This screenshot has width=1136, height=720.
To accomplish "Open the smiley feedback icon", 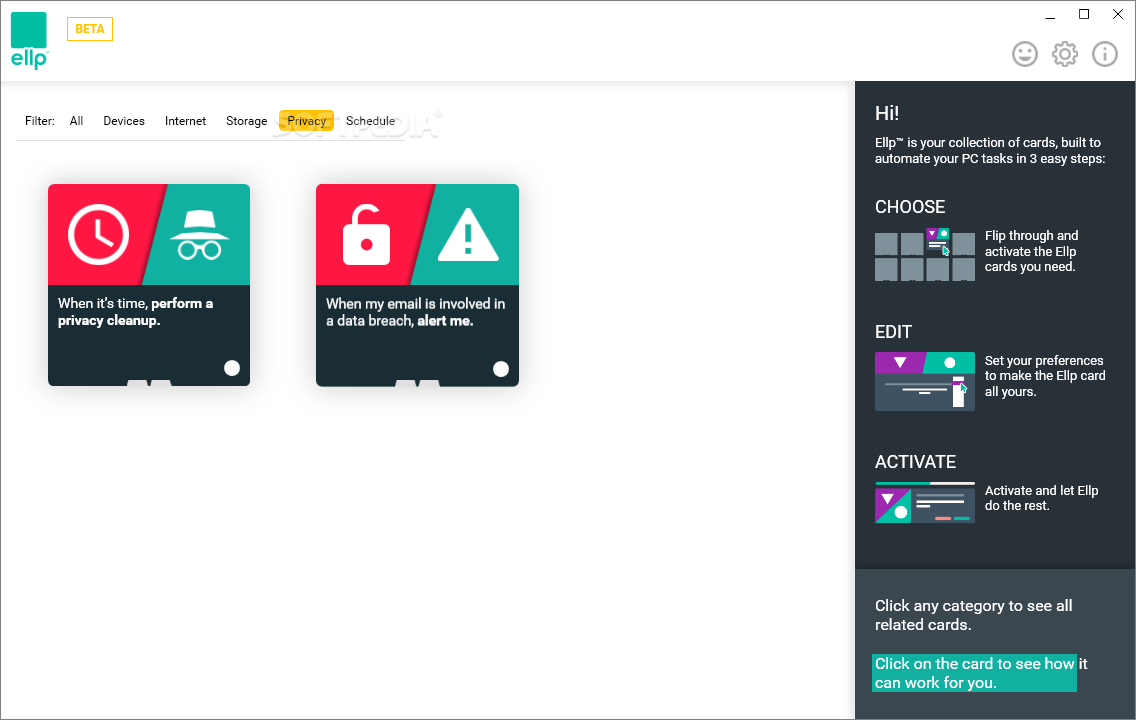I will coord(1024,54).
